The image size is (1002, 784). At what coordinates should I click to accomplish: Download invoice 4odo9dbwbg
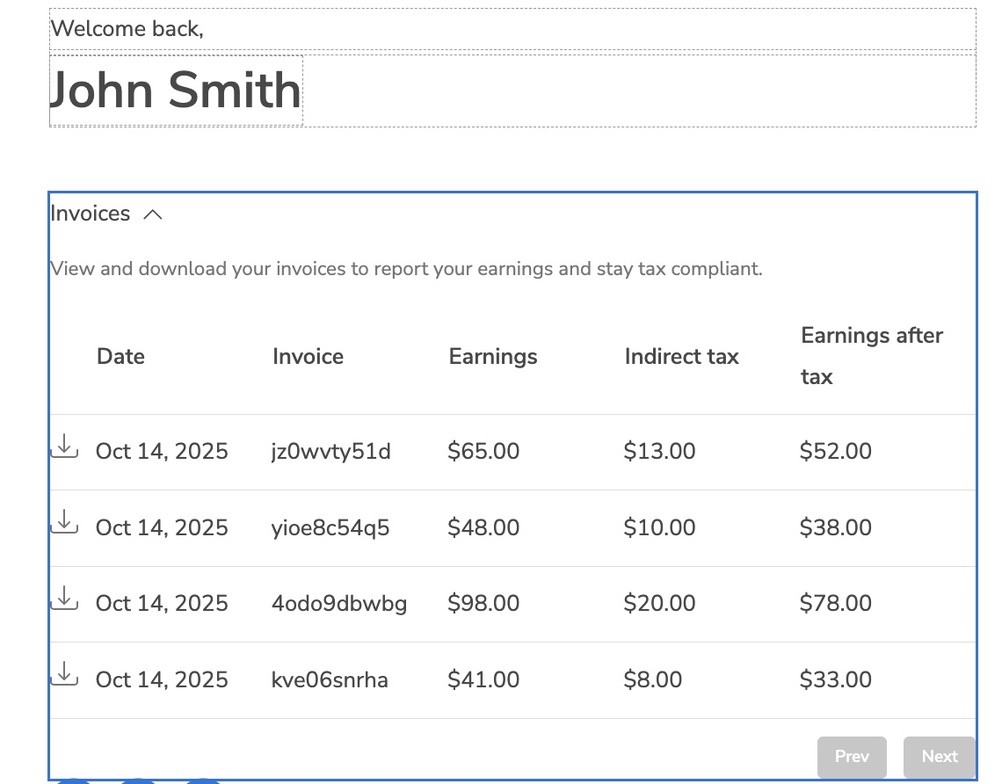pos(64,599)
